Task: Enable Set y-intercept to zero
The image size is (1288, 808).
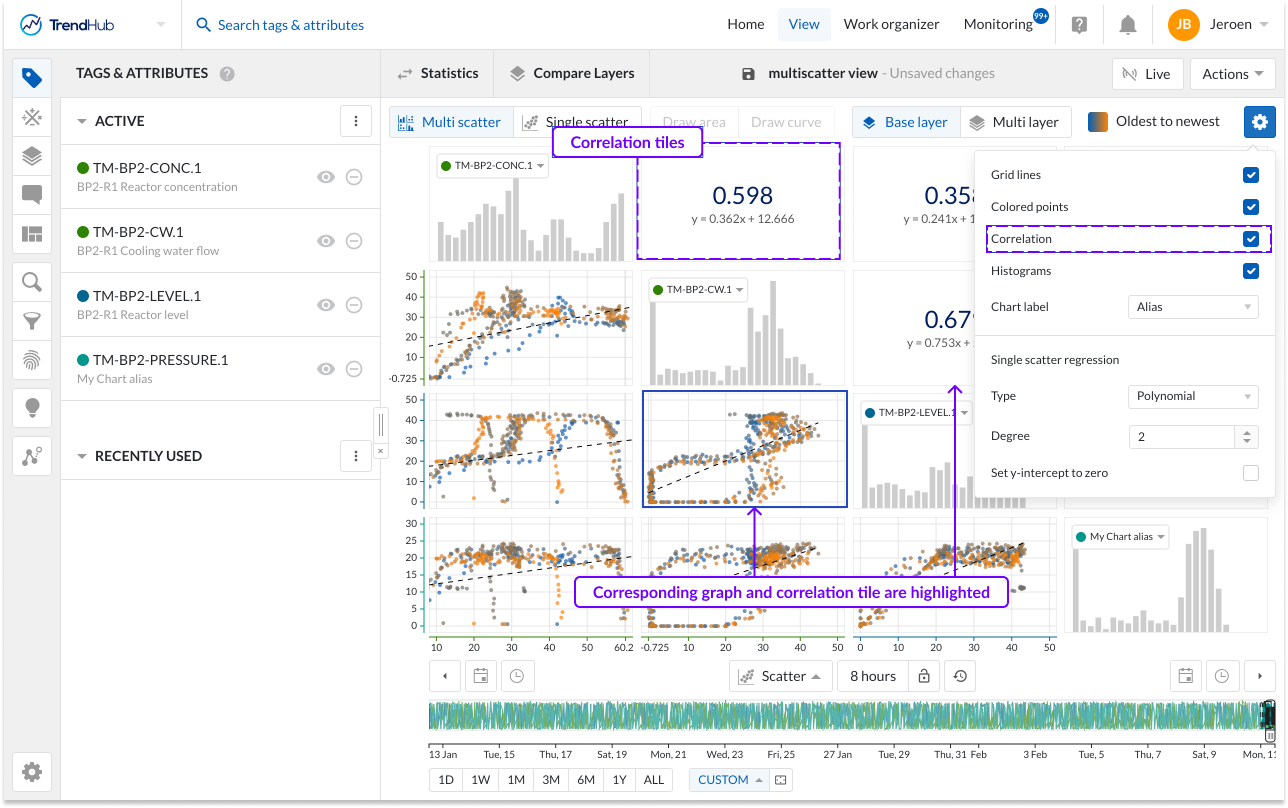Action: point(1250,473)
